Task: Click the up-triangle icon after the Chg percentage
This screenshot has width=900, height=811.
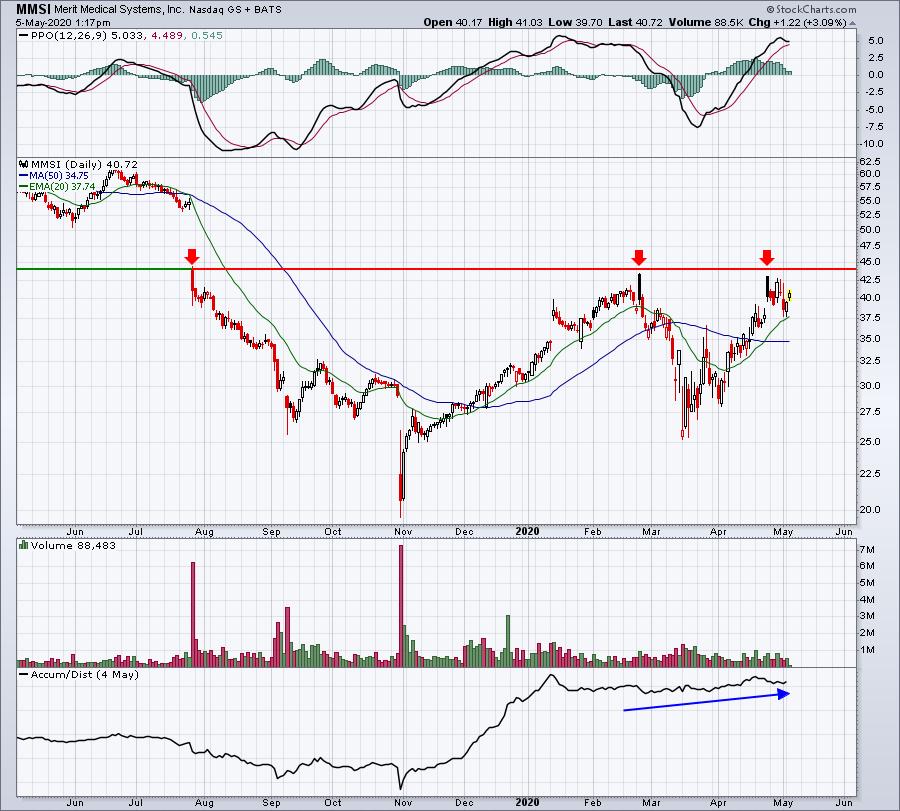Action: coord(852,23)
